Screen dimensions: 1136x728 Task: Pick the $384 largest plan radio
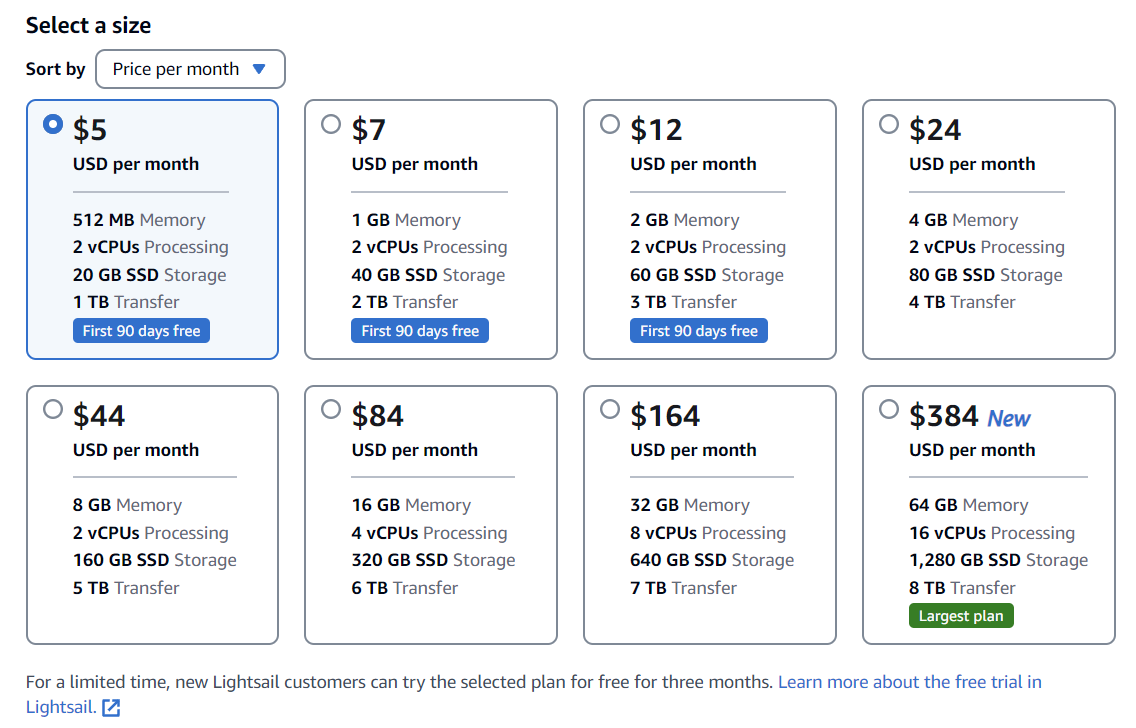(888, 409)
